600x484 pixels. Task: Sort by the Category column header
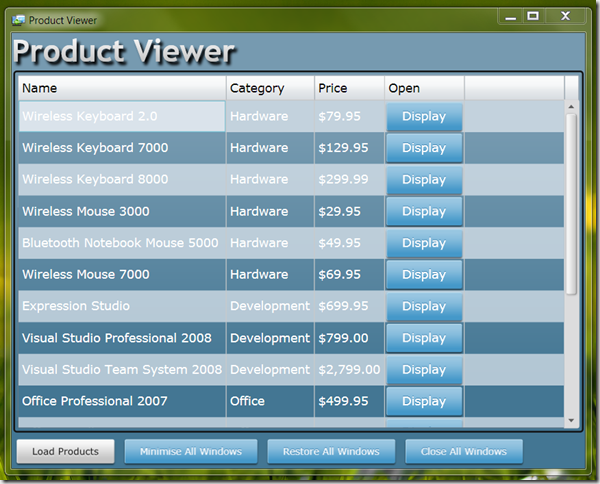270,88
